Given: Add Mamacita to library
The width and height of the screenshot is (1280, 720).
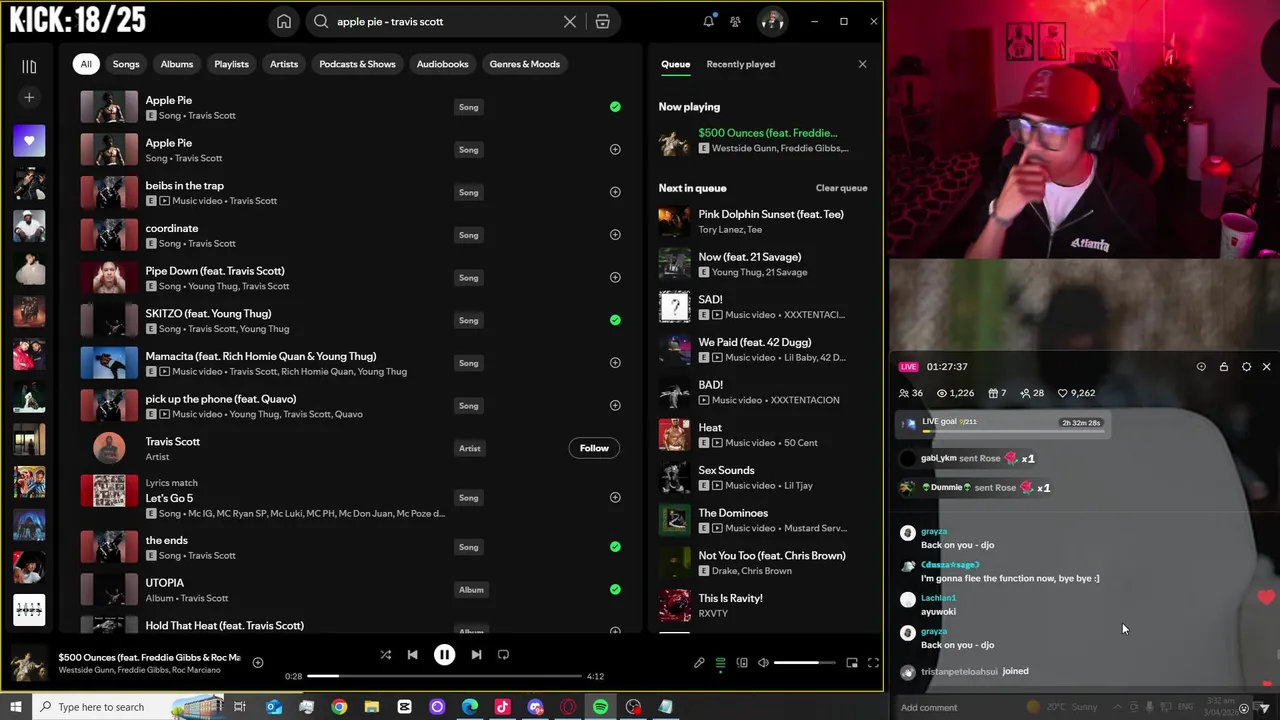Looking at the screenshot, I should click(615, 363).
